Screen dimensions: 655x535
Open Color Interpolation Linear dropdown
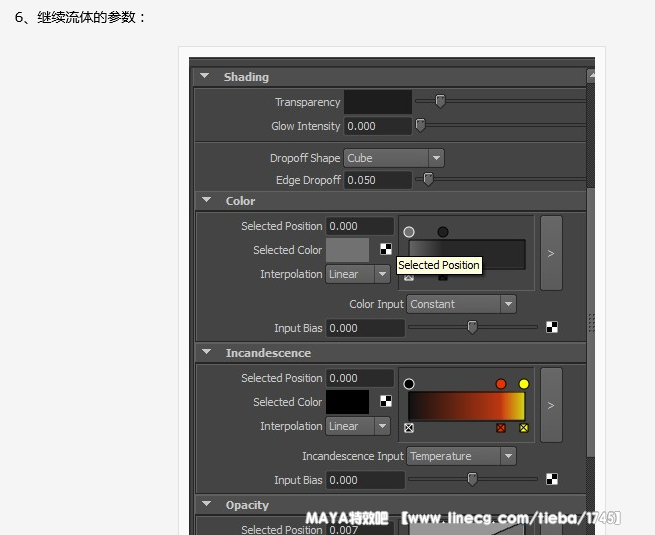click(358, 274)
